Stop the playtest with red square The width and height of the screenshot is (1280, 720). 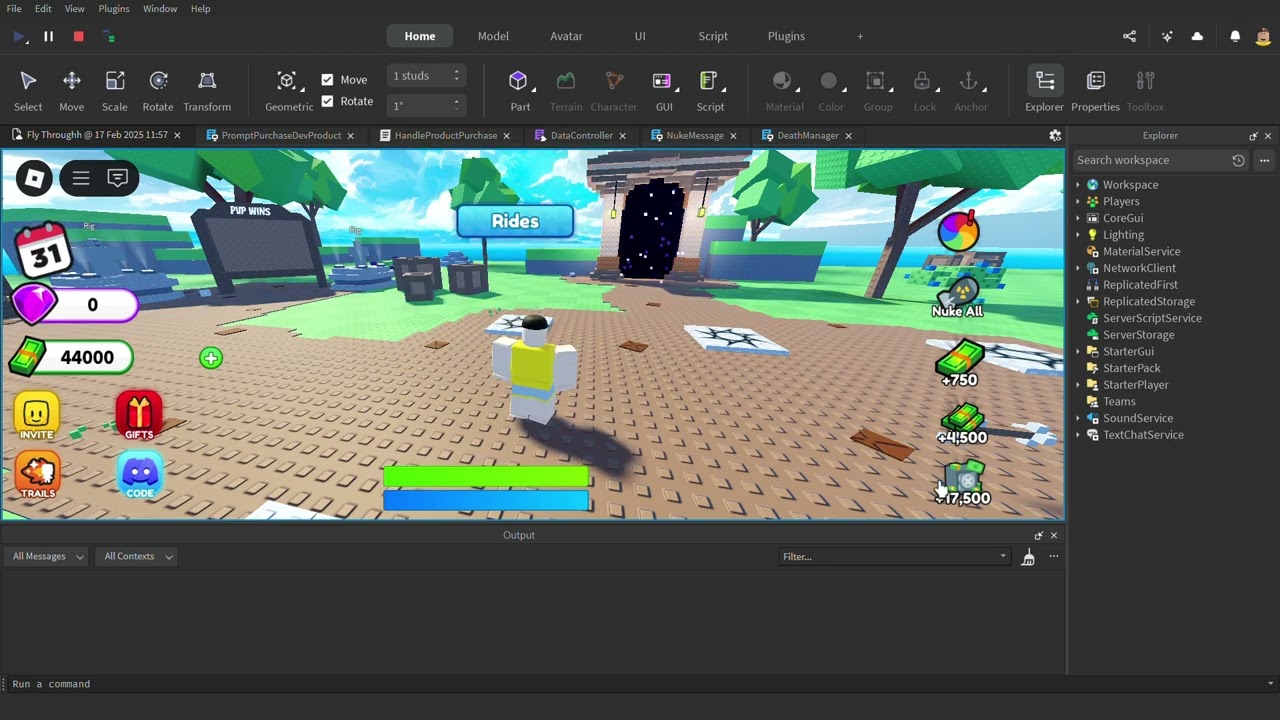click(x=78, y=36)
